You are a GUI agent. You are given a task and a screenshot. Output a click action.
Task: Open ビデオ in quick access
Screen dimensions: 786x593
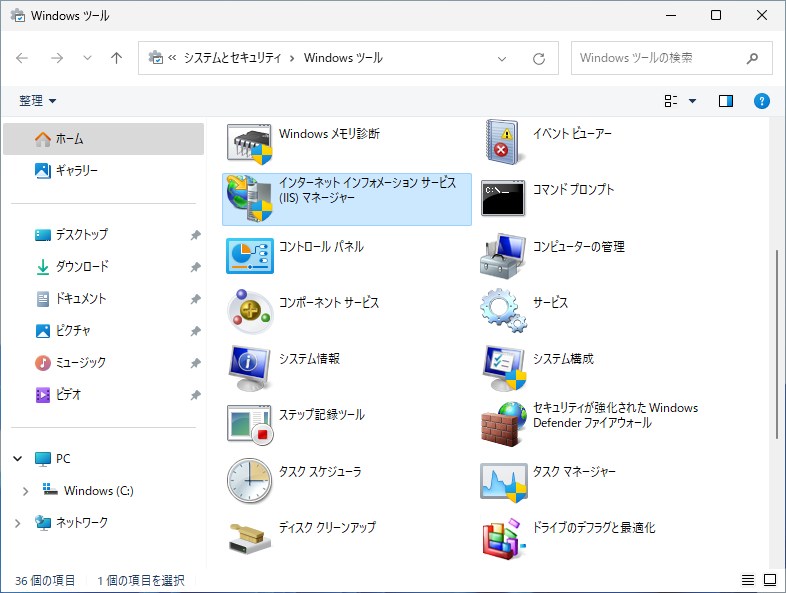point(103,394)
